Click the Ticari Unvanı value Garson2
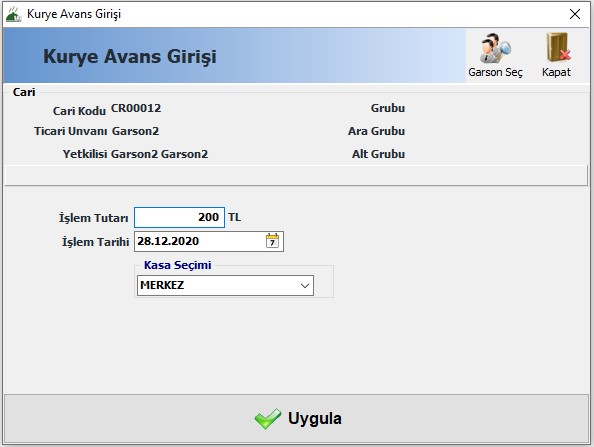Viewport: 594px width, 447px height. 135,131
